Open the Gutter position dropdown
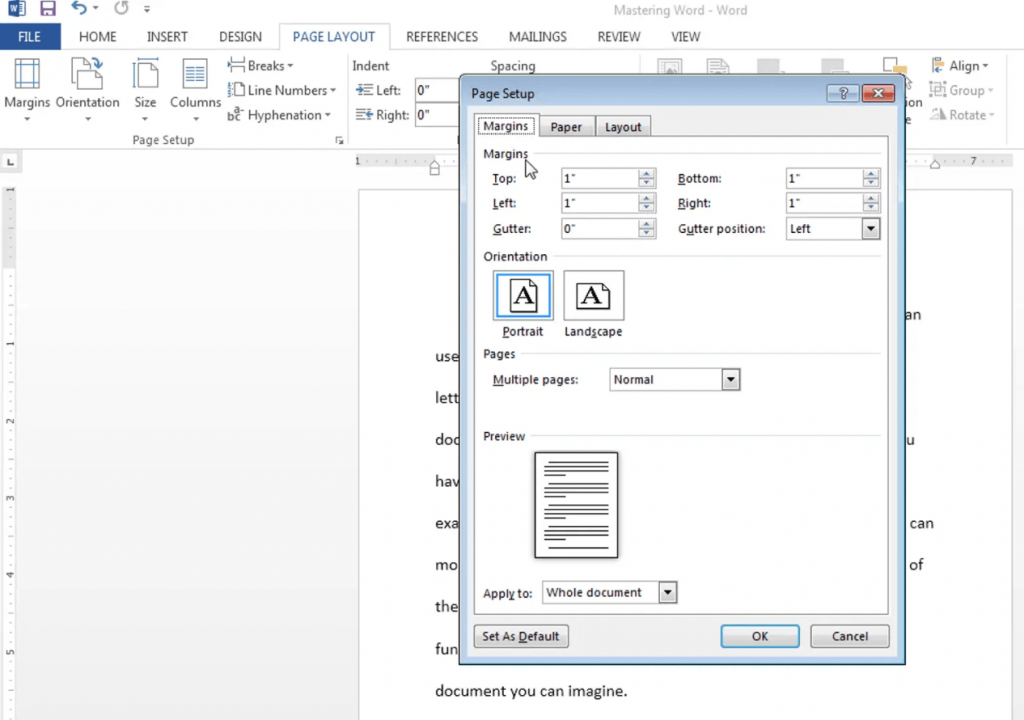This screenshot has height=720, width=1024. point(869,228)
